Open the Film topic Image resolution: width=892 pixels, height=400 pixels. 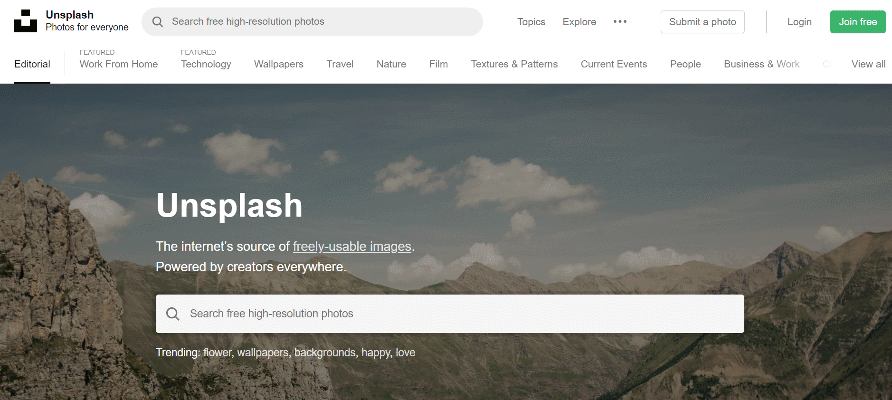click(439, 64)
